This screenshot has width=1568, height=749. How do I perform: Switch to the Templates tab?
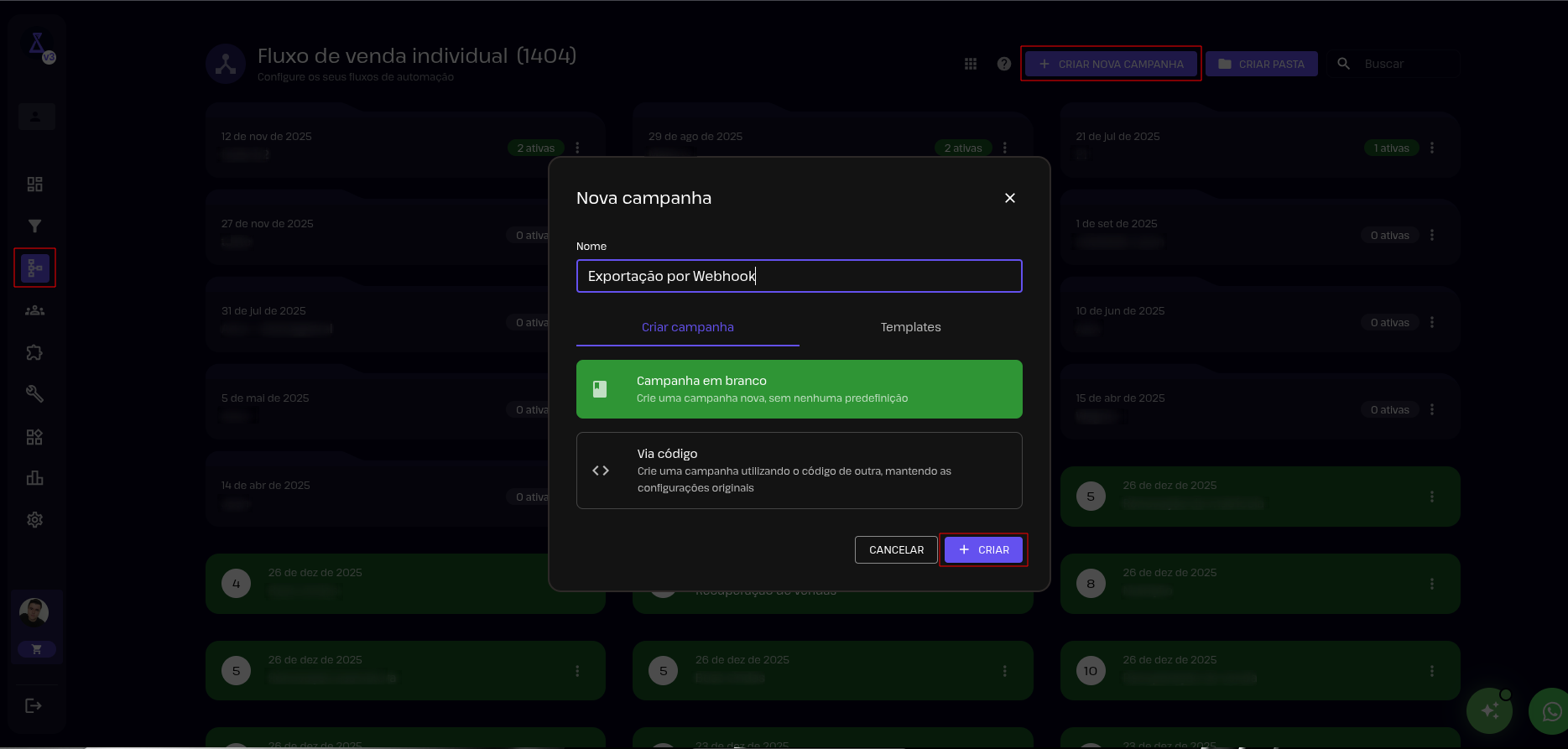click(x=910, y=327)
